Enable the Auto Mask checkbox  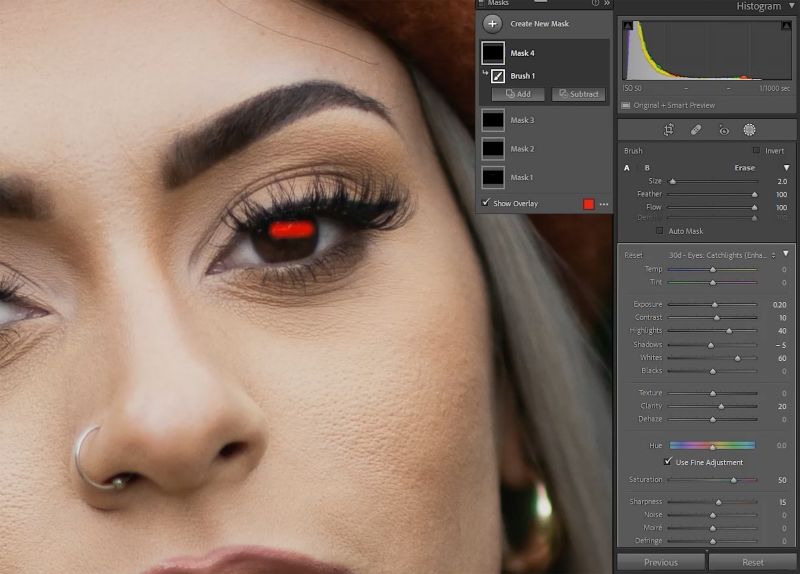660,231
